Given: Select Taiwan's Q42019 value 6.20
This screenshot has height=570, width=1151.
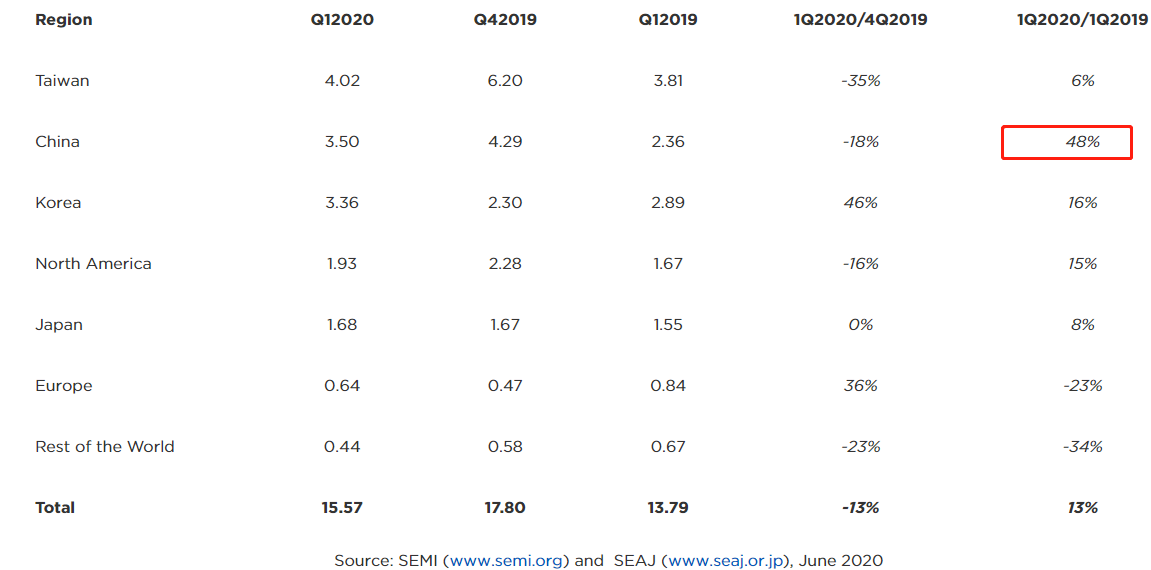Looking at the screenshot, I should point(505,81).
